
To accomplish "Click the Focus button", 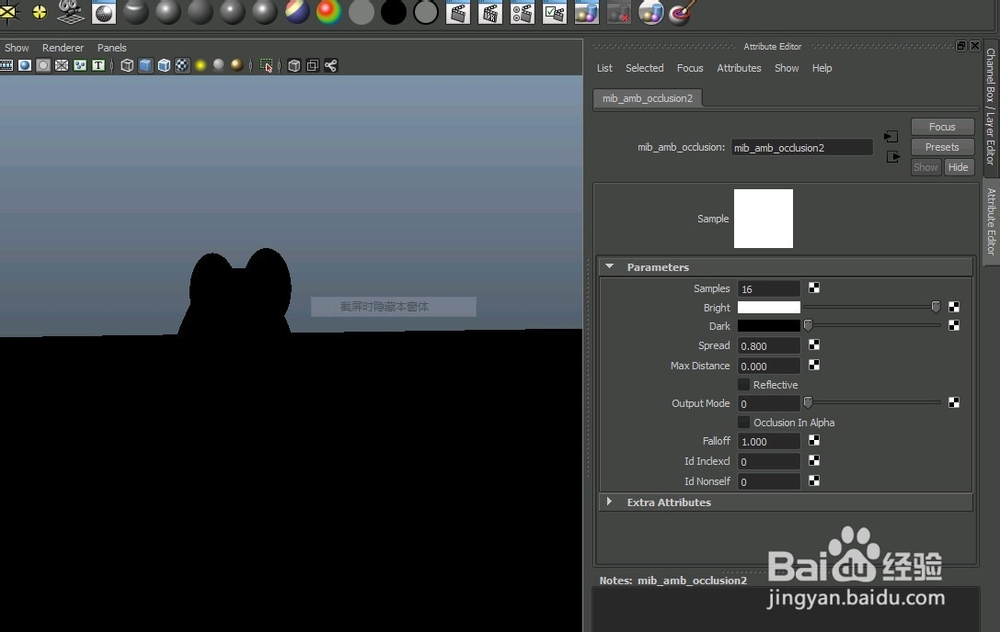I will pos(942,127).
